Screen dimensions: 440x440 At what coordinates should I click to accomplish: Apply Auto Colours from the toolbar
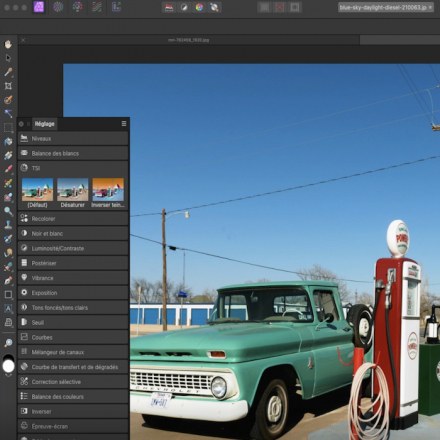point(199,7)
